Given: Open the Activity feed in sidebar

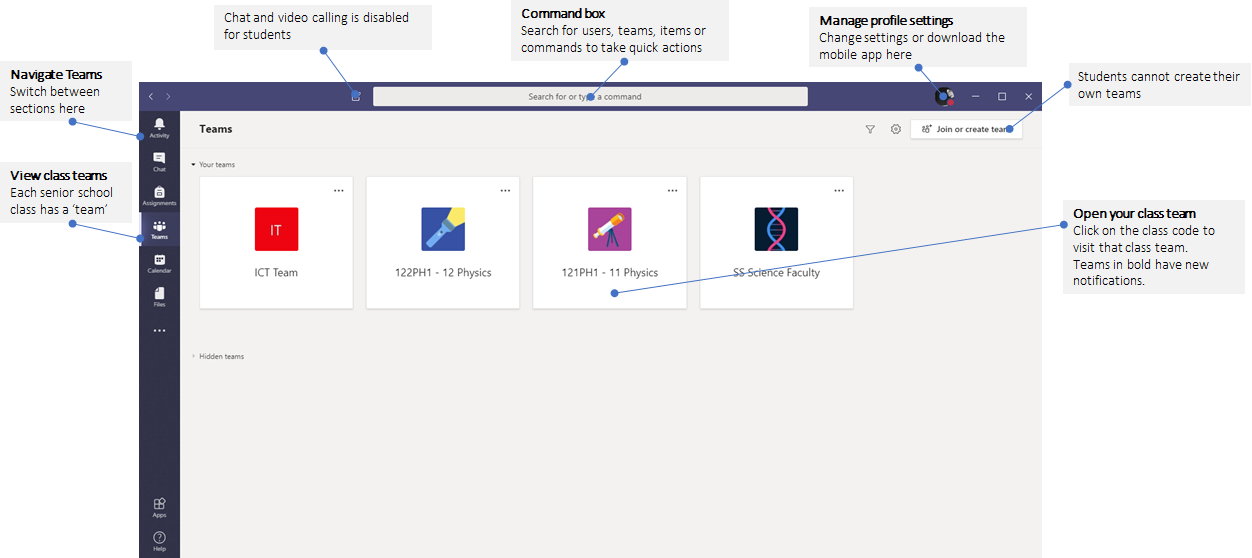Looking at the screenshot, I should point(159,127).
